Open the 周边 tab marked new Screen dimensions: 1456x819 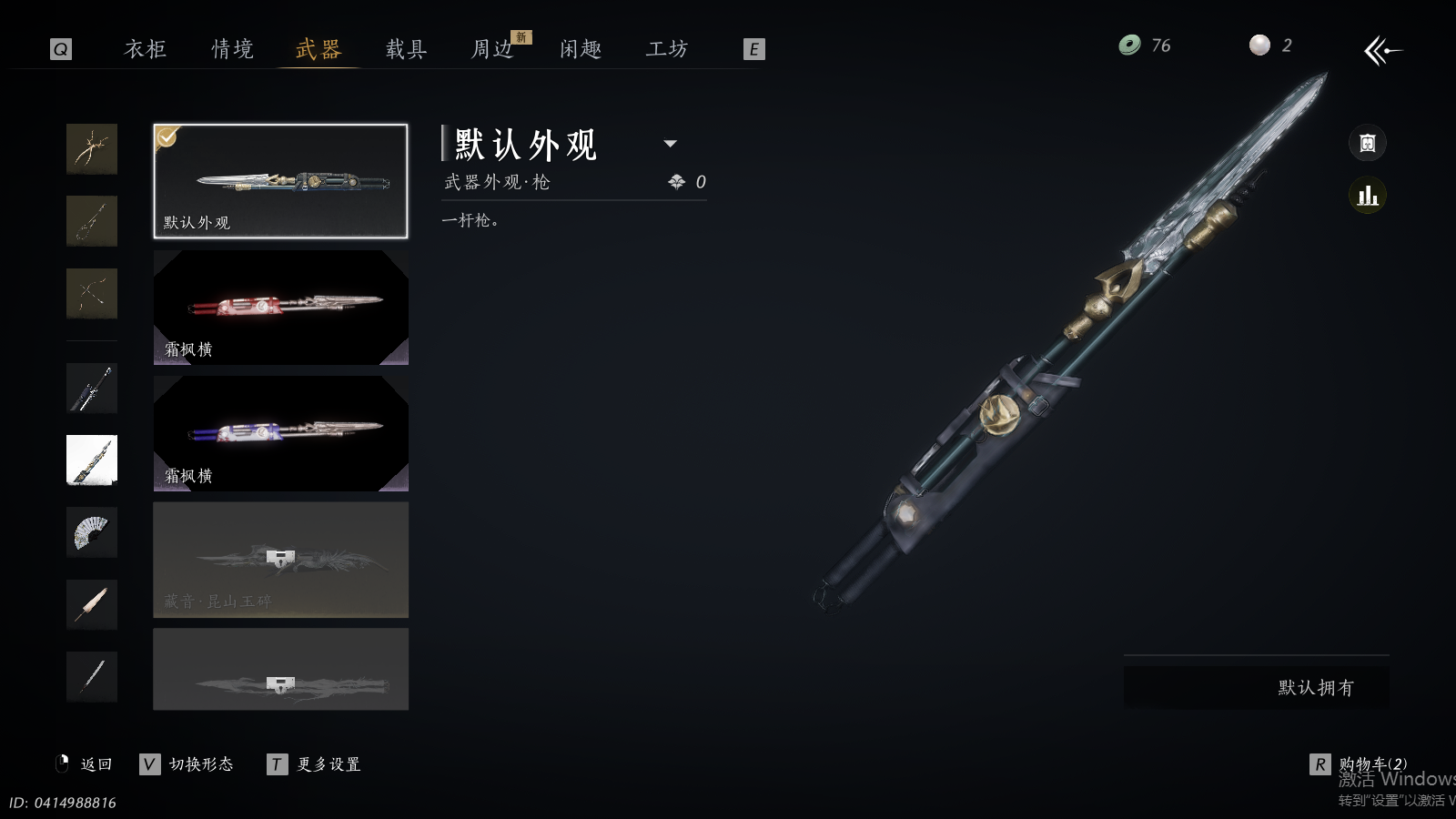[492, 49]
